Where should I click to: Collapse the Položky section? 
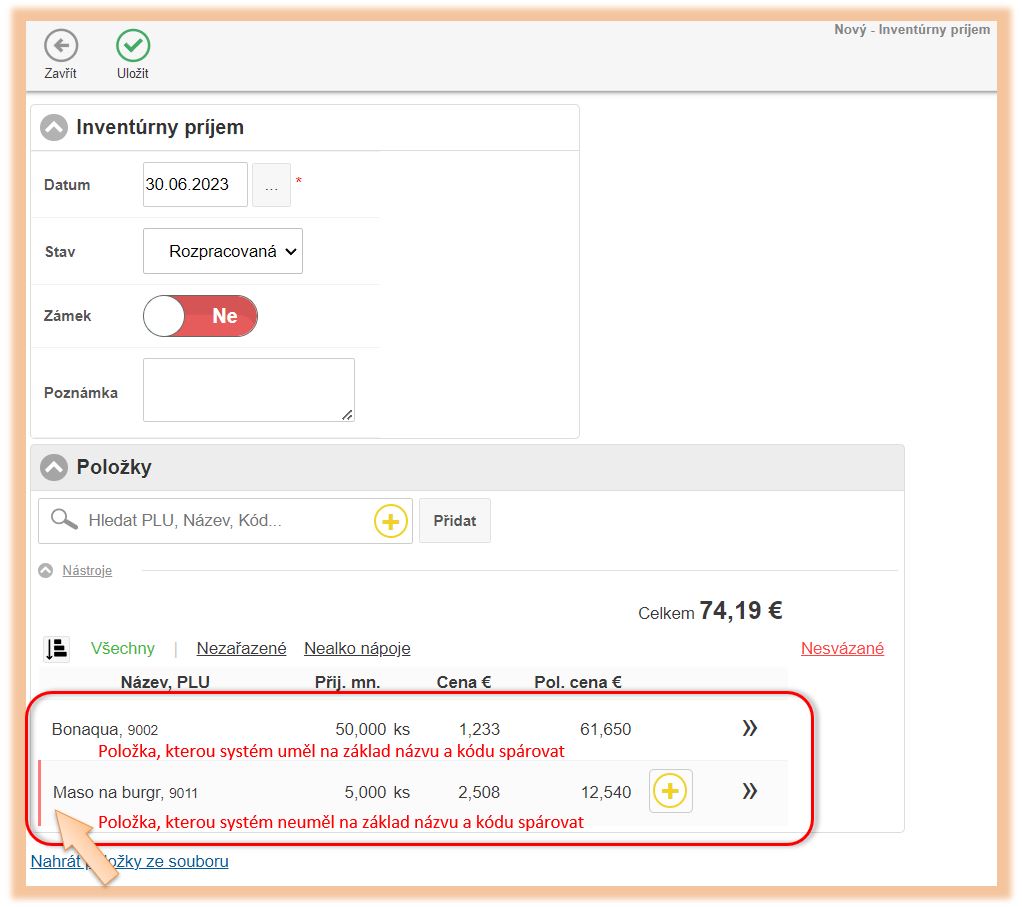pos(54,467)
